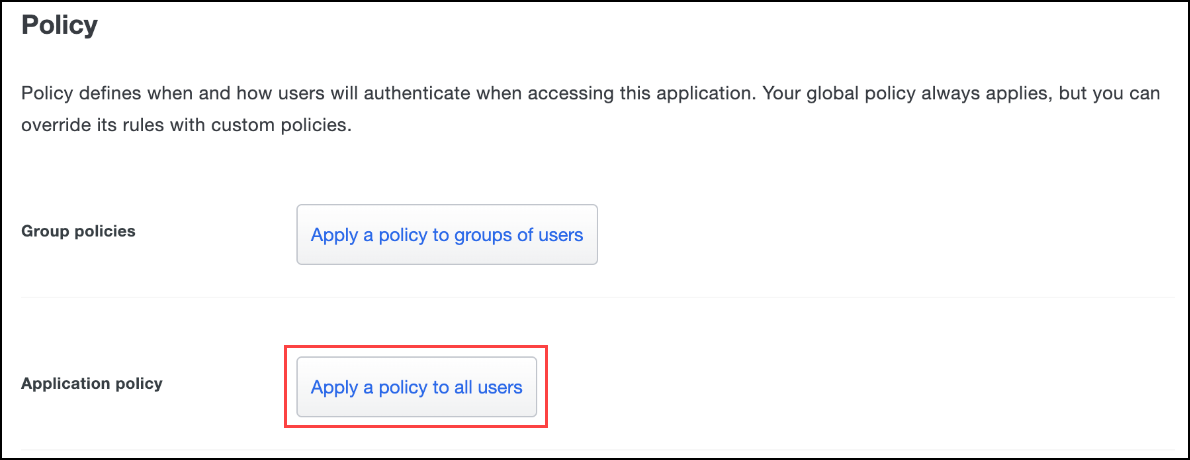Image resolution: width=1190 pixels, height=460 pixels.
Task: Click the first line of the policy description
Action: tap(590, 93)
